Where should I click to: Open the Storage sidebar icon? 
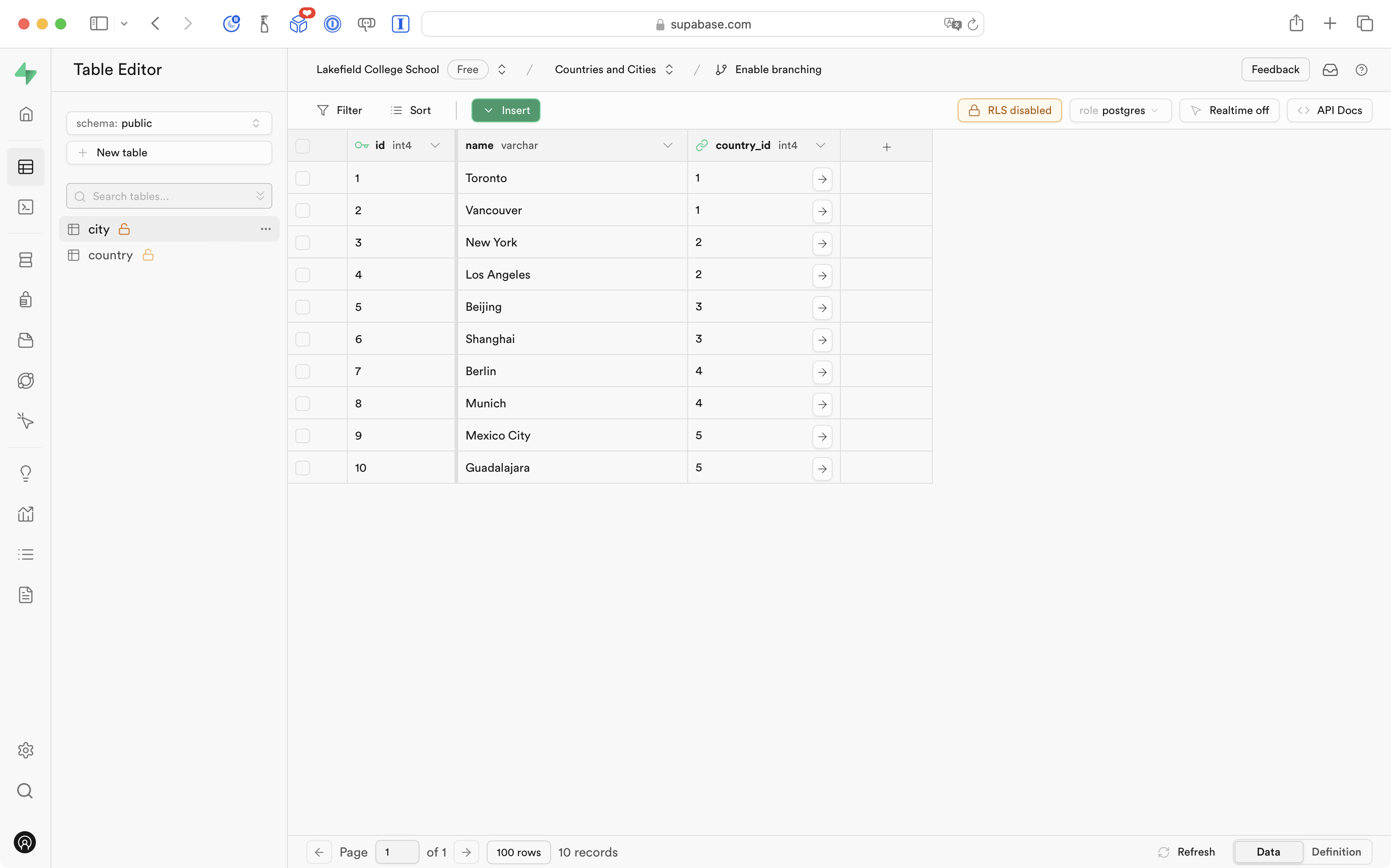click(x=26, y=340)
